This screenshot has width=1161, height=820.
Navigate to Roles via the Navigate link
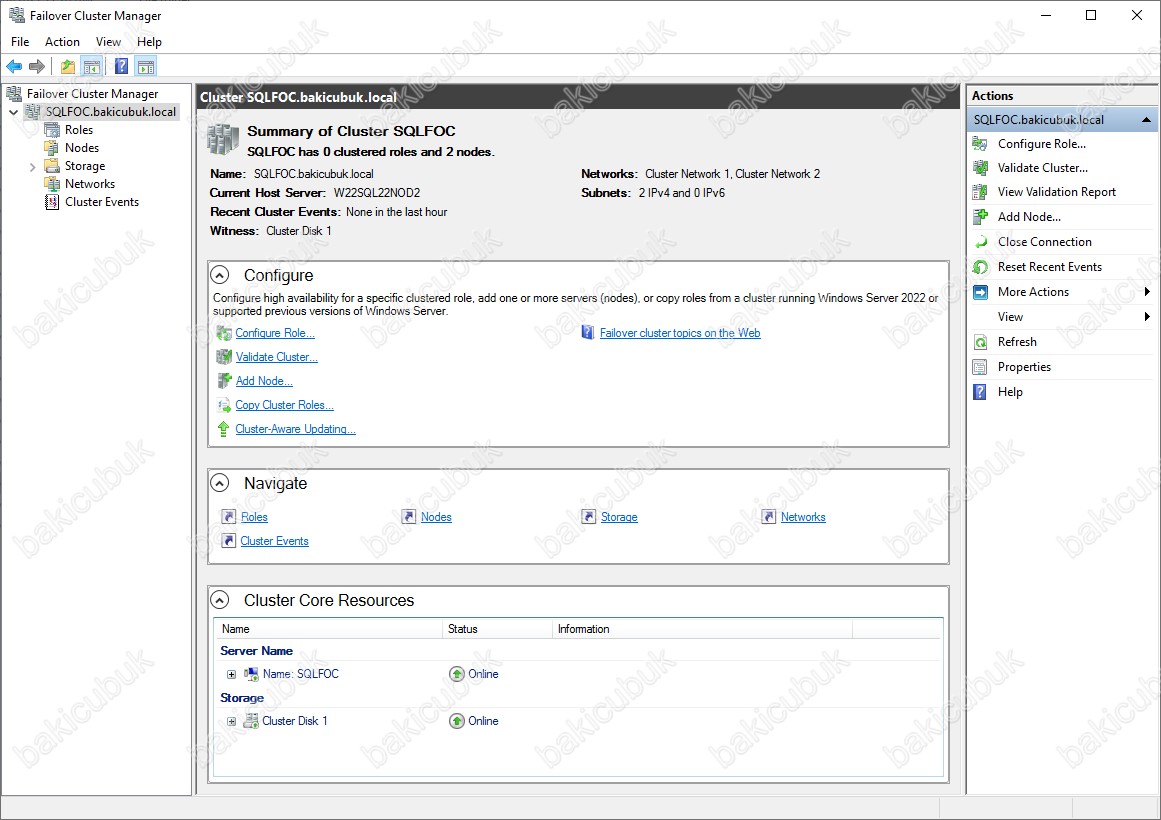coord(254,517)
